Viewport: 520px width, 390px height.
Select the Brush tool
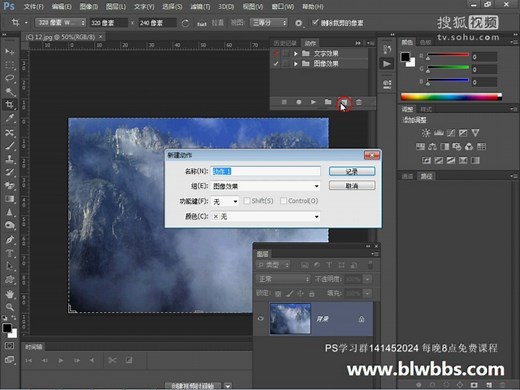(x=9, y=146)
